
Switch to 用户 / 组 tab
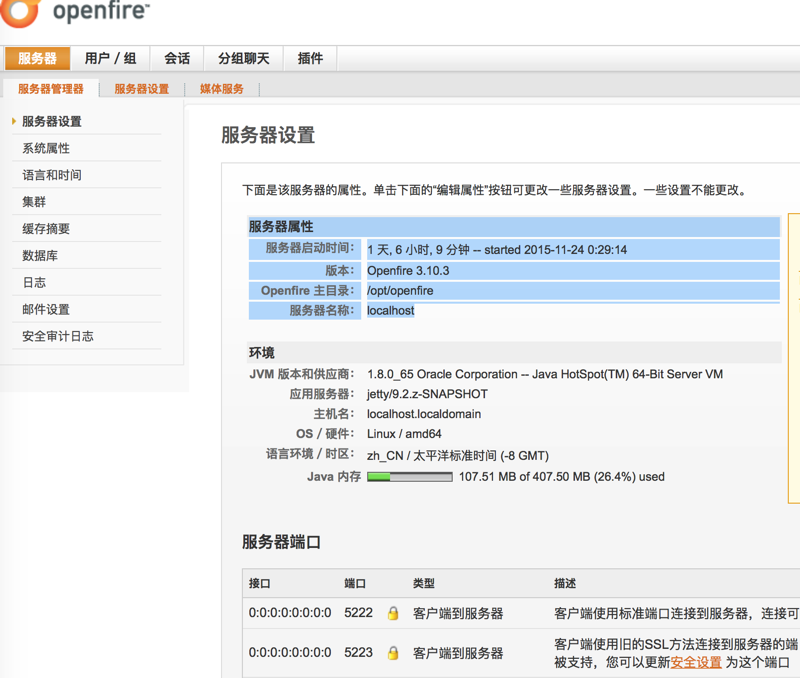(110, 58)
